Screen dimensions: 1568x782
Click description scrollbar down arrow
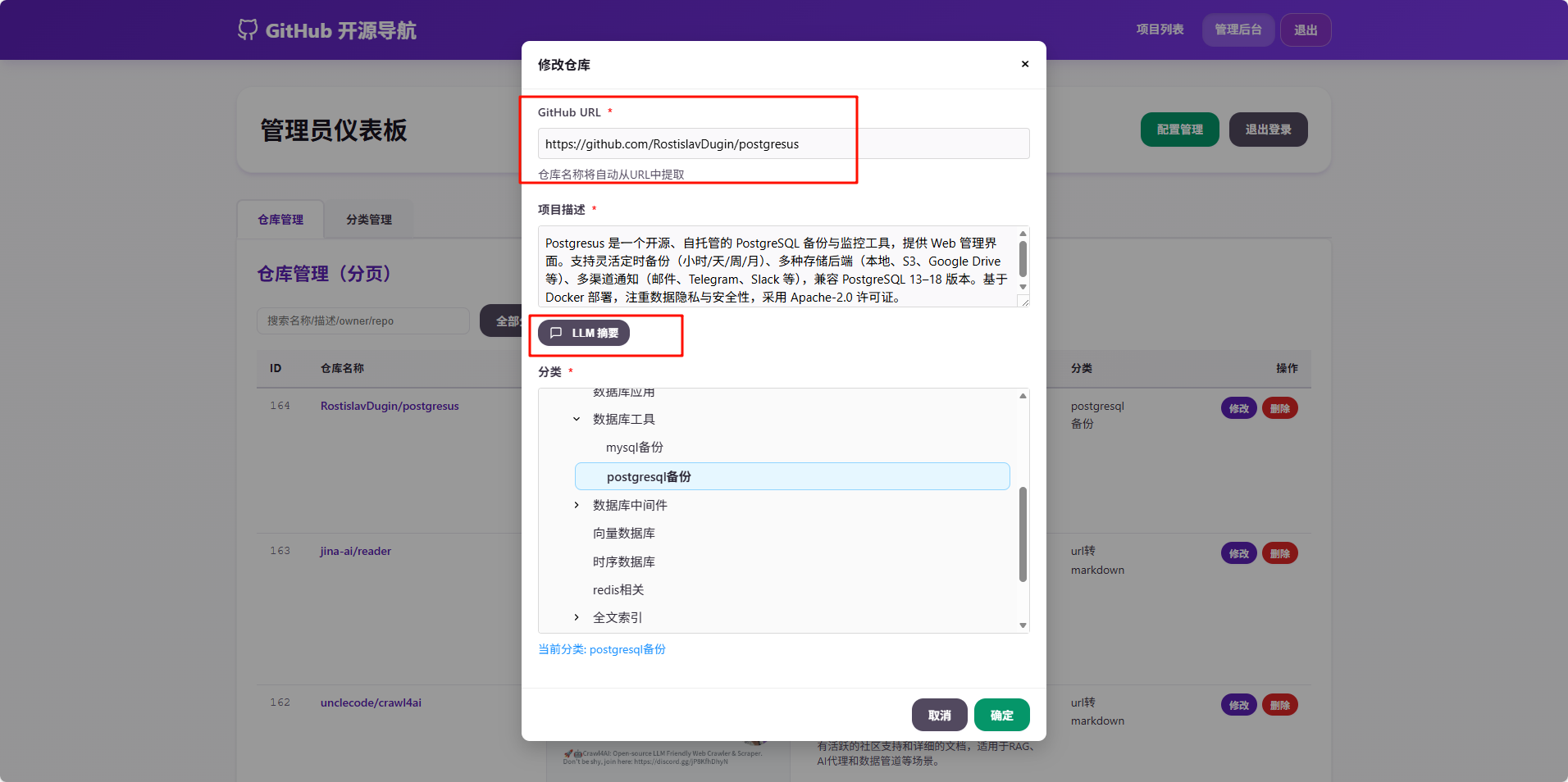point(1023,287)
